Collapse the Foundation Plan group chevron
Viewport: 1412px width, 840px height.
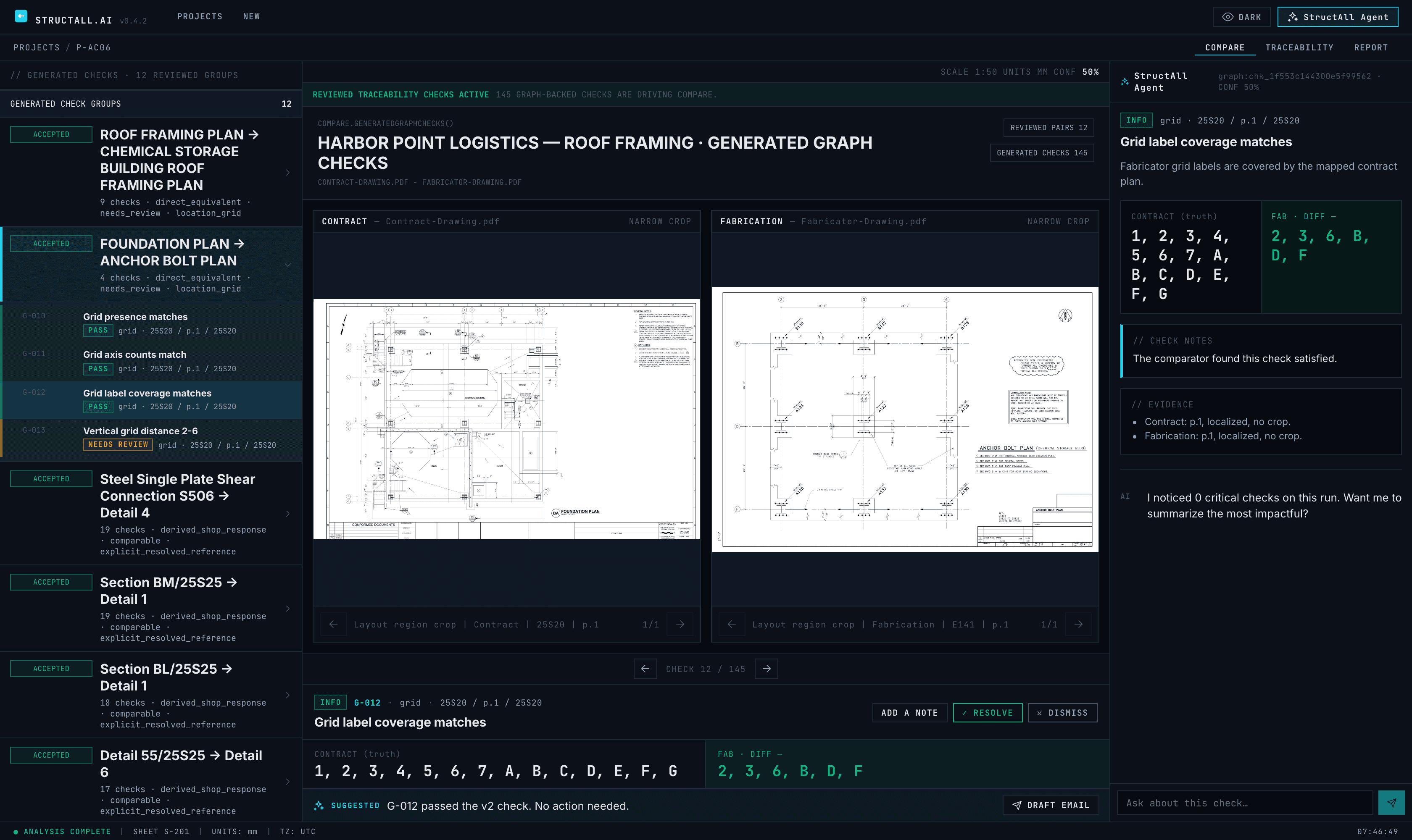(x=288, y=265)
